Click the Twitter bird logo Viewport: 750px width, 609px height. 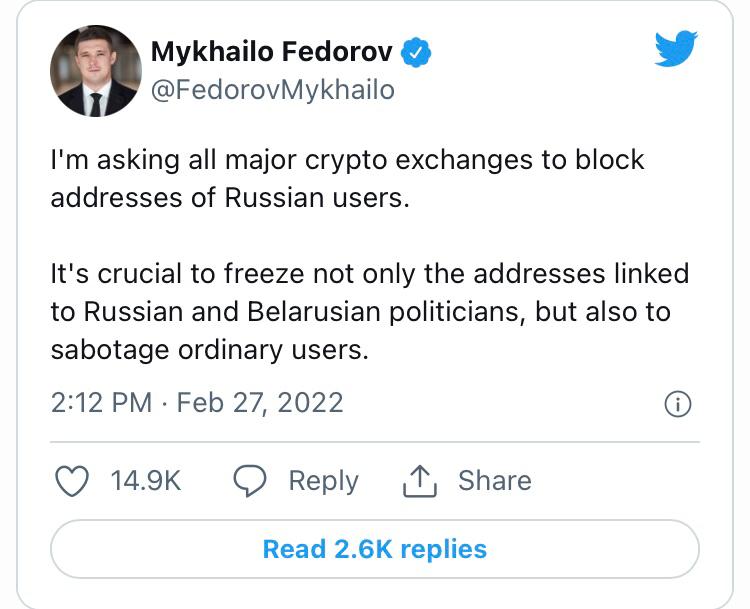pos(676,48)
